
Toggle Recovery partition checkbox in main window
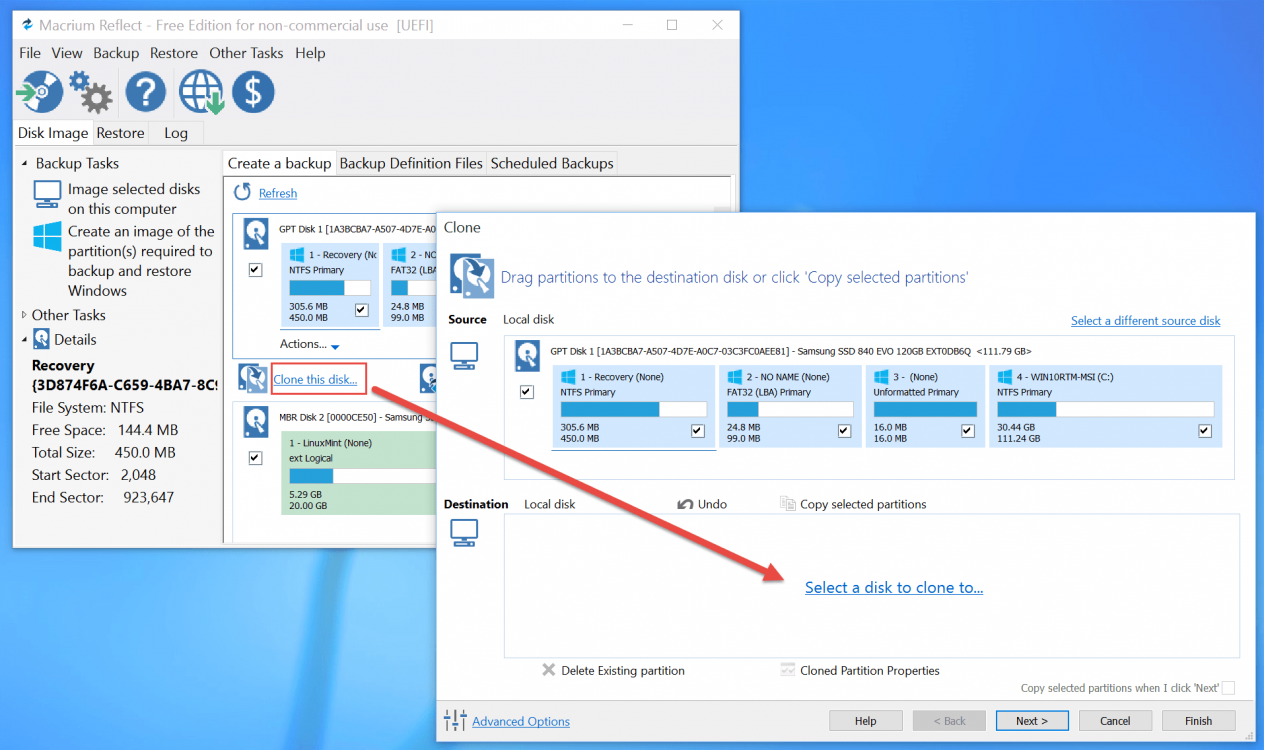[362, 310]
